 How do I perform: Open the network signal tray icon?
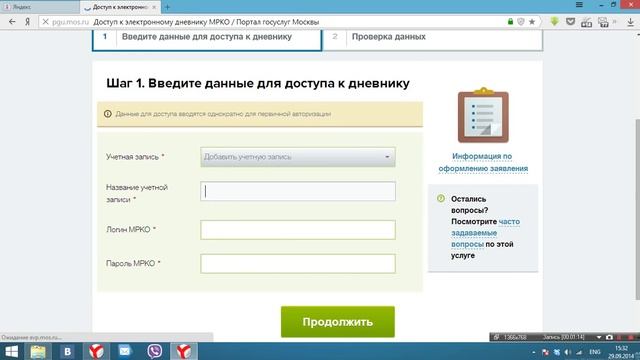click(x=579, y=352)
